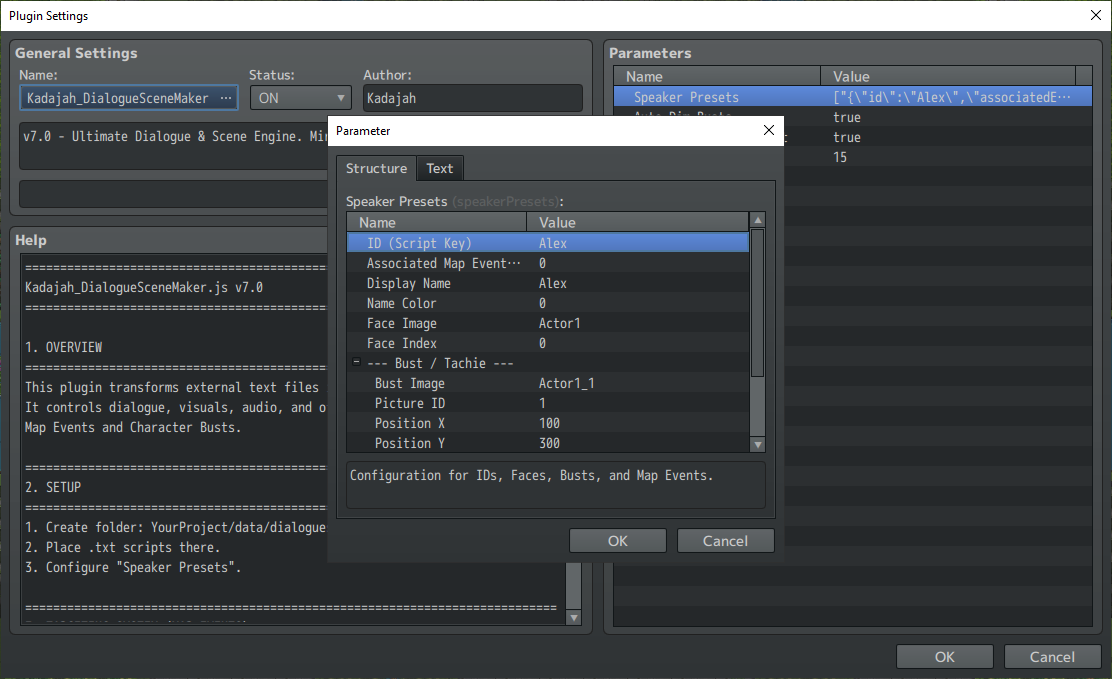Click the Actor1_1 value cell
1112x679 pixels.
[x=567, y=383]
